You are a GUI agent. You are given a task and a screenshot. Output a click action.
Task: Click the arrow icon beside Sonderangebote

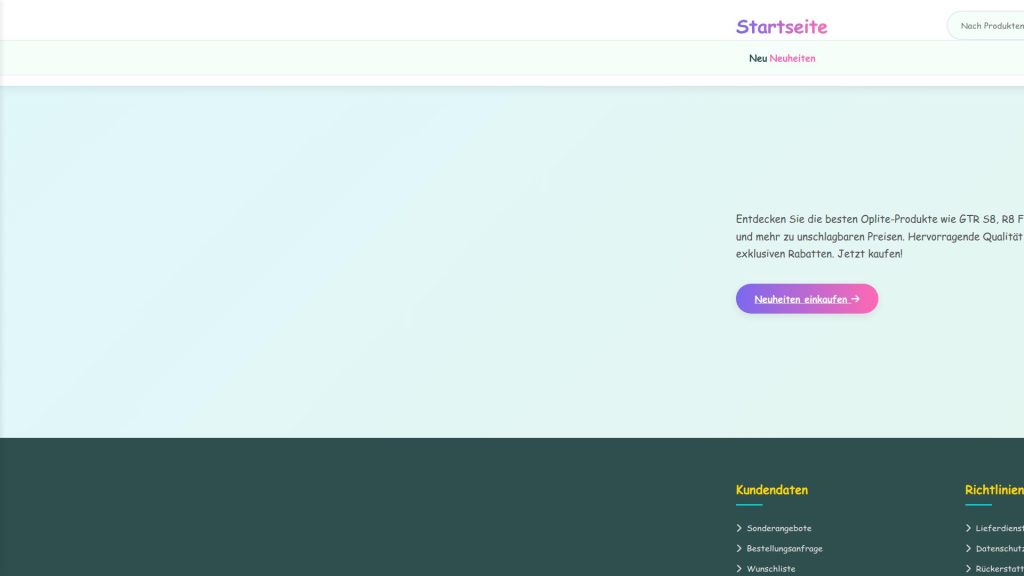740,528
